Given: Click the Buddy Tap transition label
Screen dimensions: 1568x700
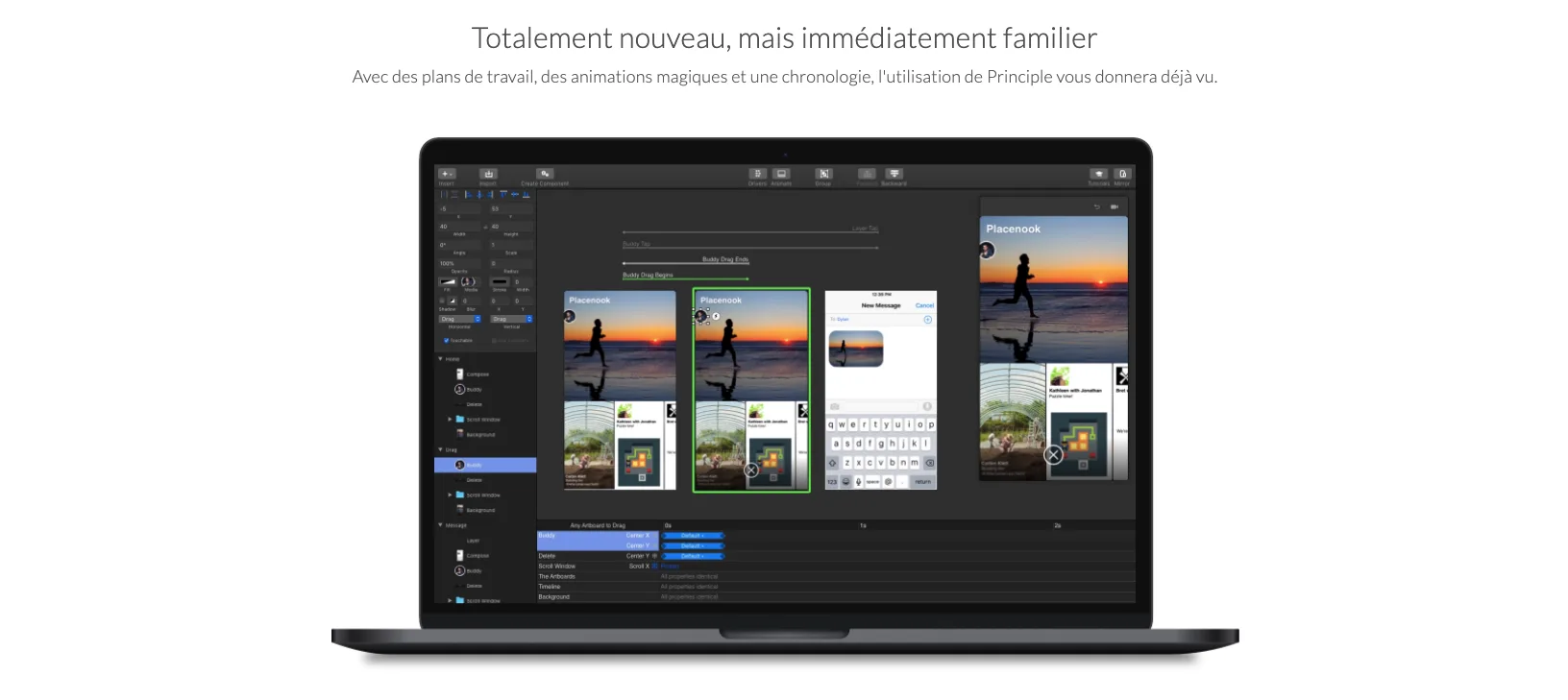Looking at the screenshot, I should [636, 244].
